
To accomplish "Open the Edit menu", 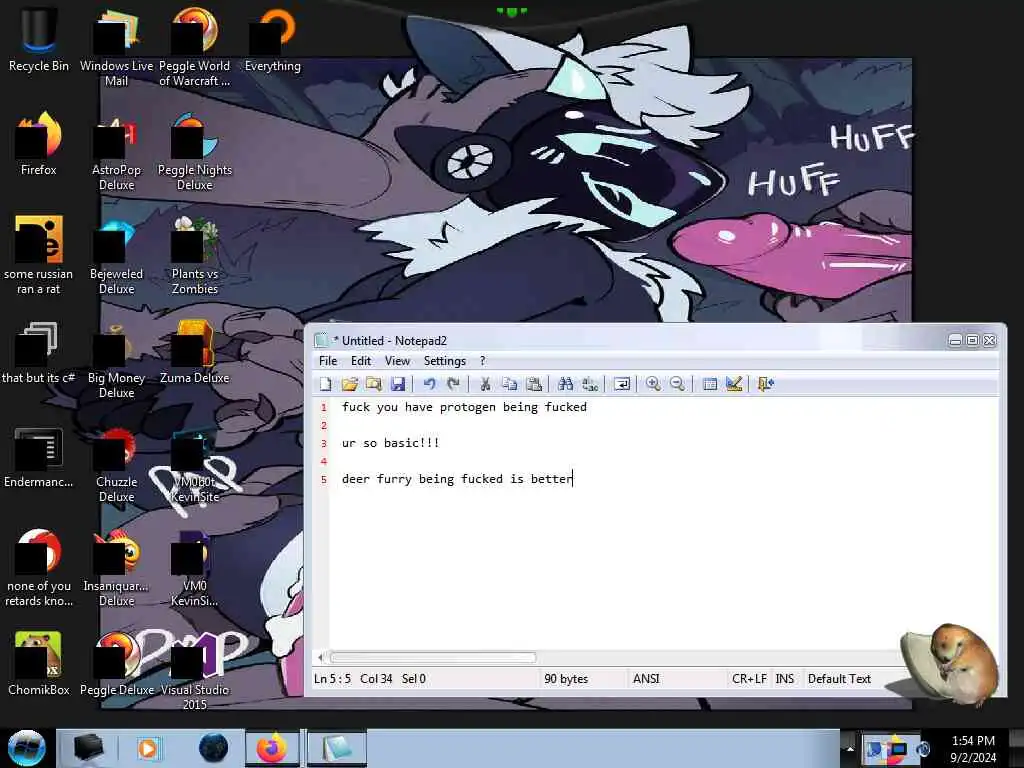I will pyautogui.click(x=360, y=360).
